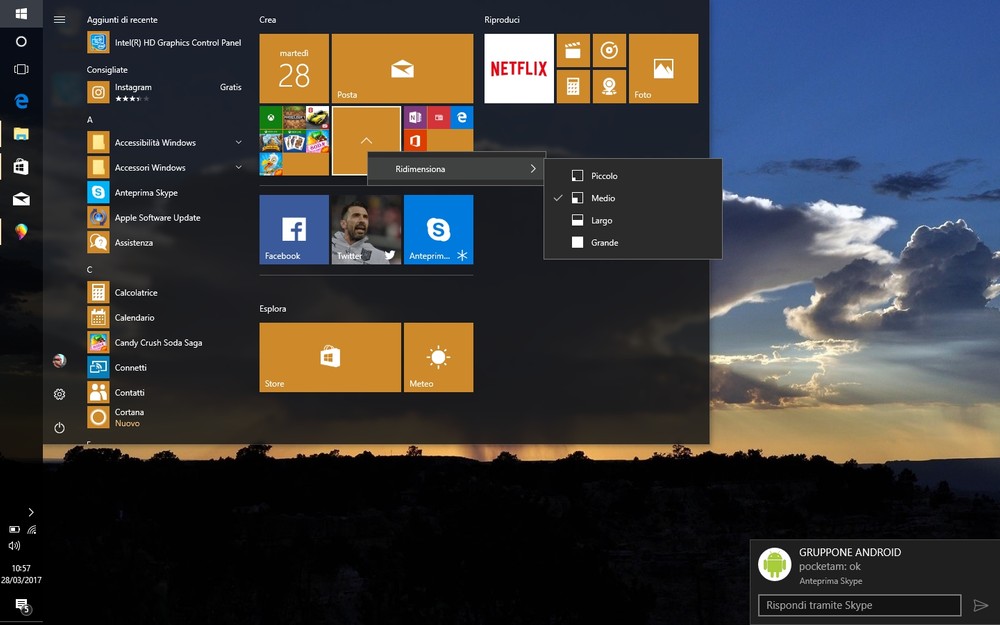Open Calcolatrice in app list
This screenshot has height=625, width=1000.
(165, 292)
